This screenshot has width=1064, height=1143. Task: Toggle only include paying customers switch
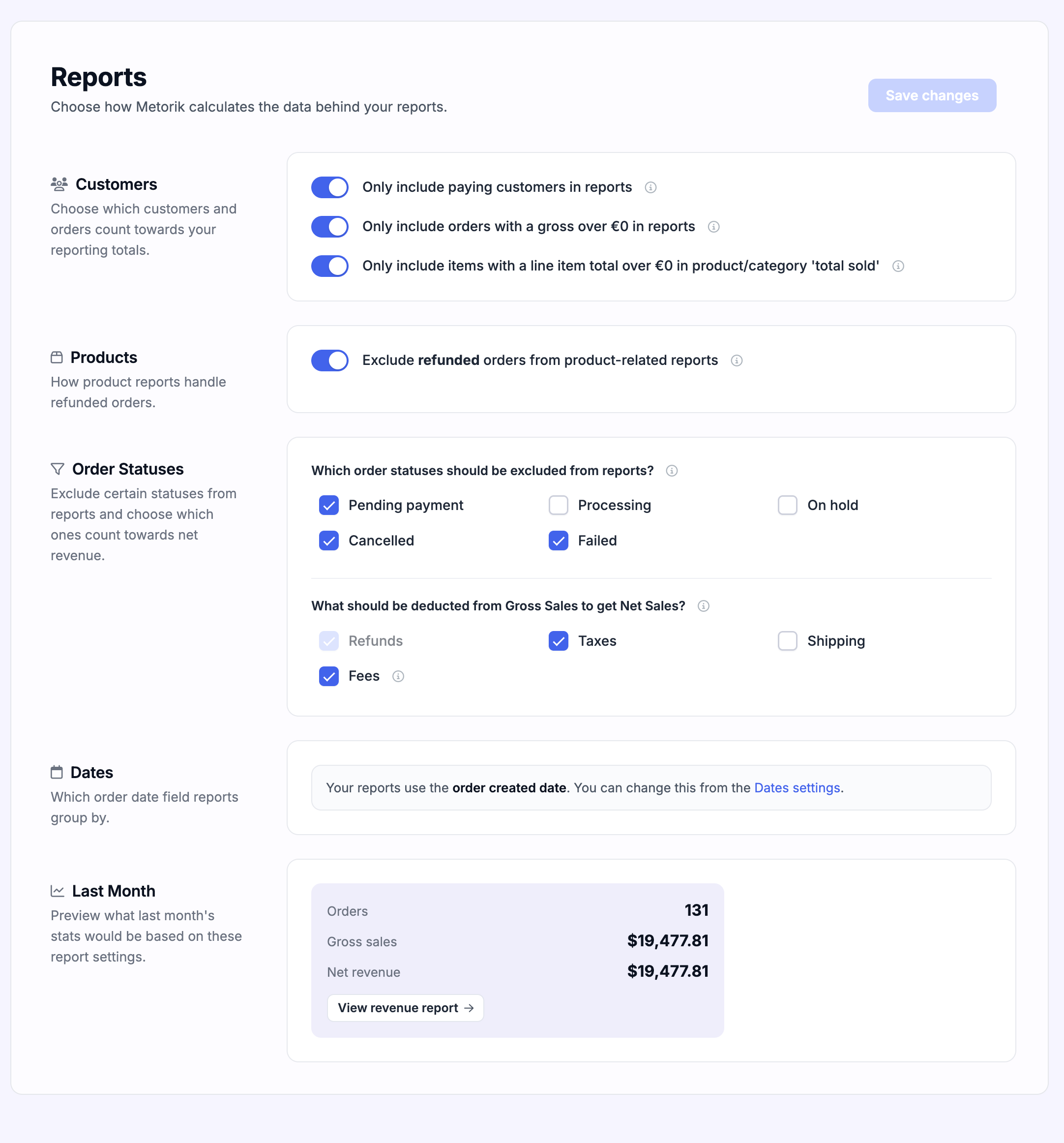330,187
